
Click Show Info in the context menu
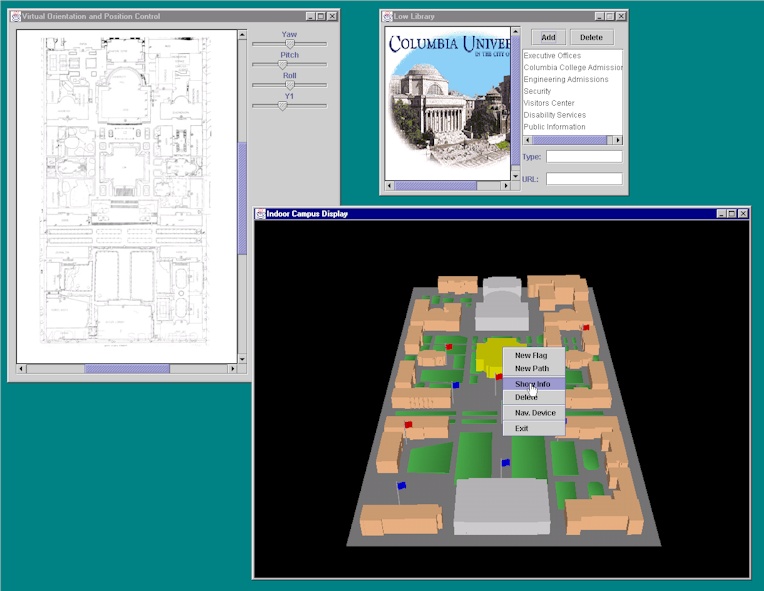(533, 384)
